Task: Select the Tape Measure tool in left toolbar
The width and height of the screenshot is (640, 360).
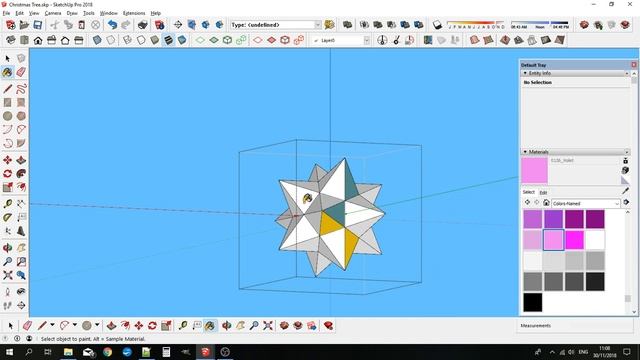Action: click(7, 204)
